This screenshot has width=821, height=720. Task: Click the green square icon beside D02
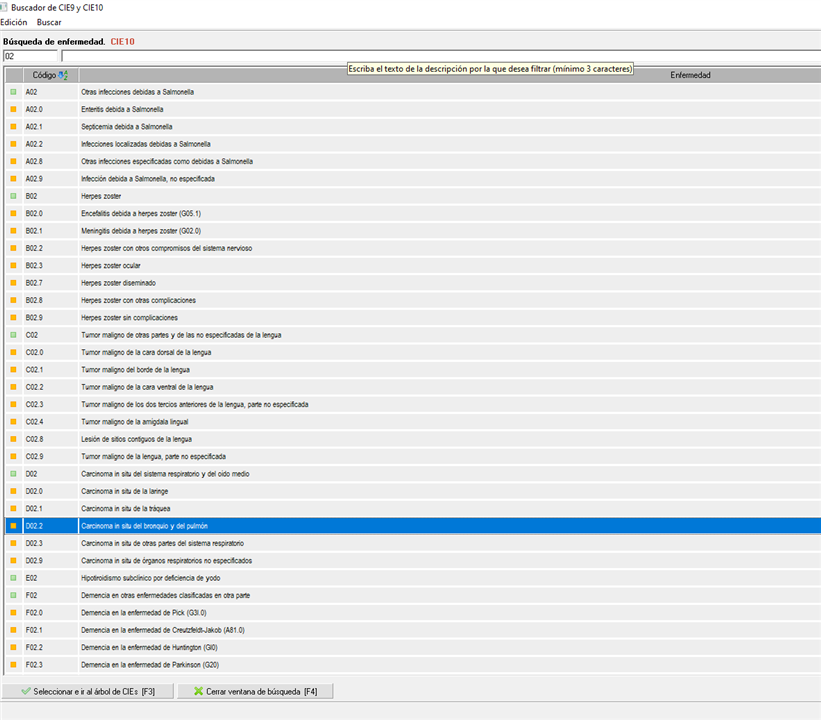point(13,474)
